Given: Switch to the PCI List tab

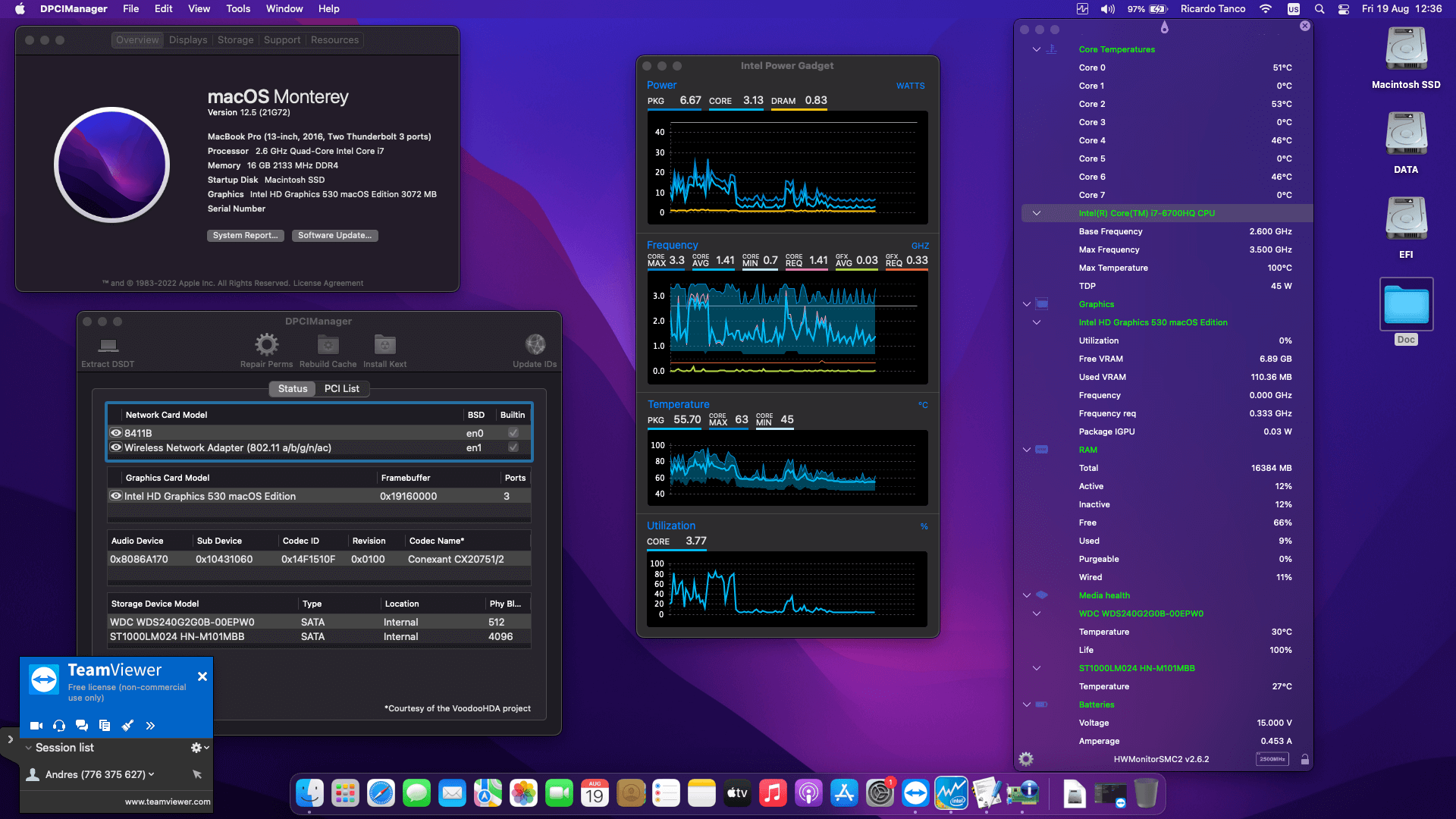Looking at the screenshot, I should point(342,388).
